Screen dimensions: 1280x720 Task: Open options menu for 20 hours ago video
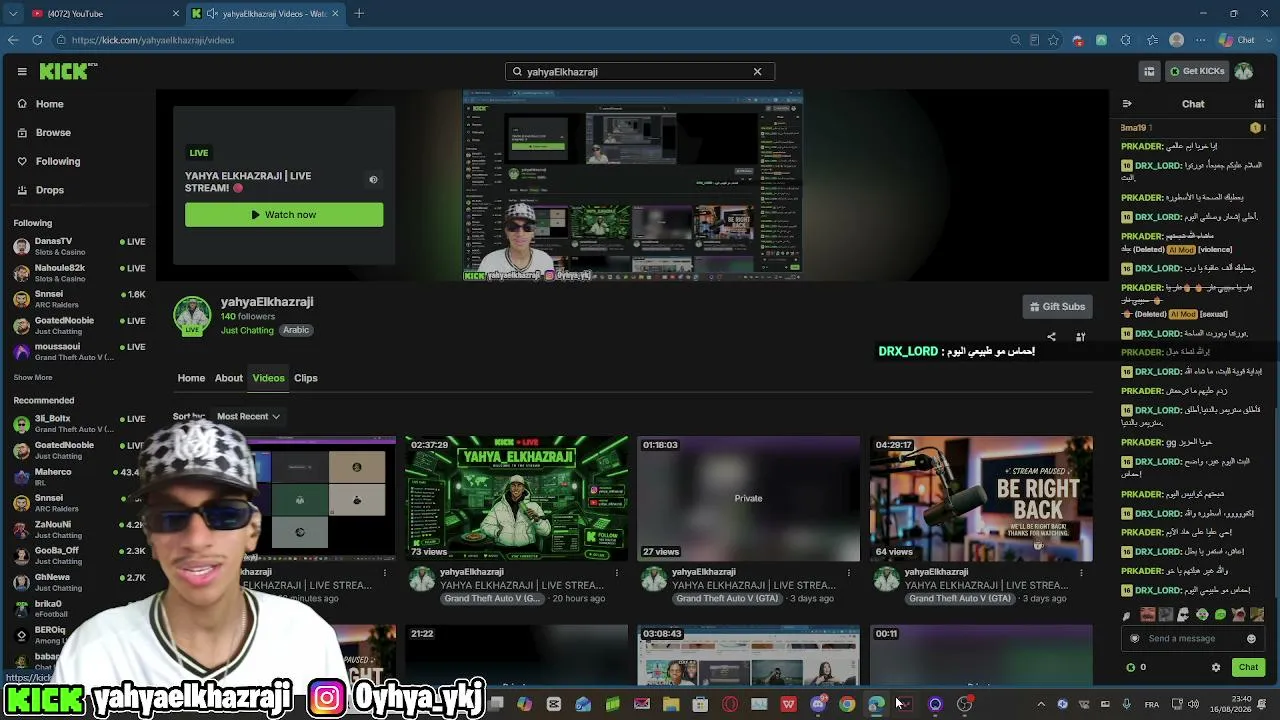click(617, 573)
